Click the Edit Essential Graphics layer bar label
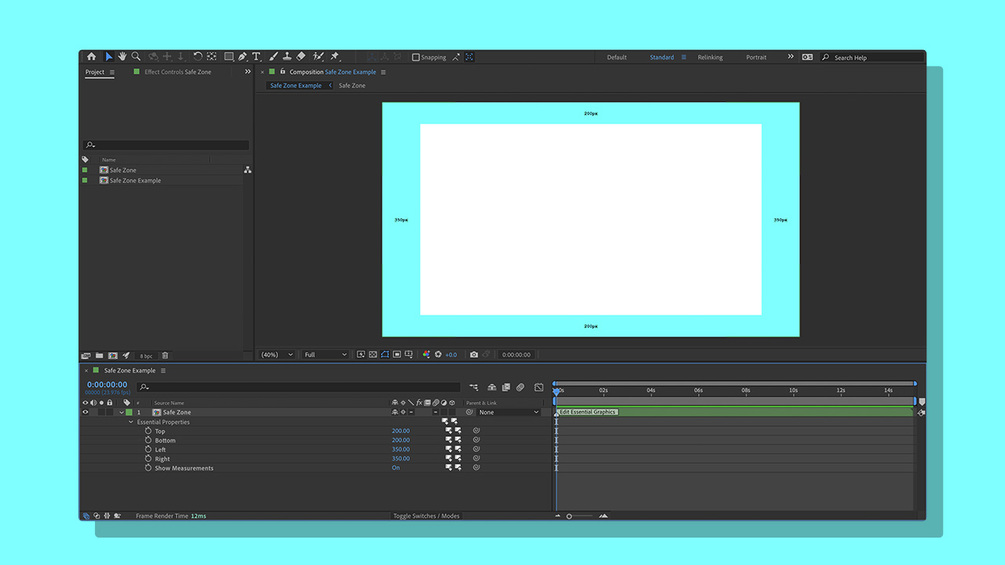Viewport: 1005px width, 565px height. (x=588, y=412)
